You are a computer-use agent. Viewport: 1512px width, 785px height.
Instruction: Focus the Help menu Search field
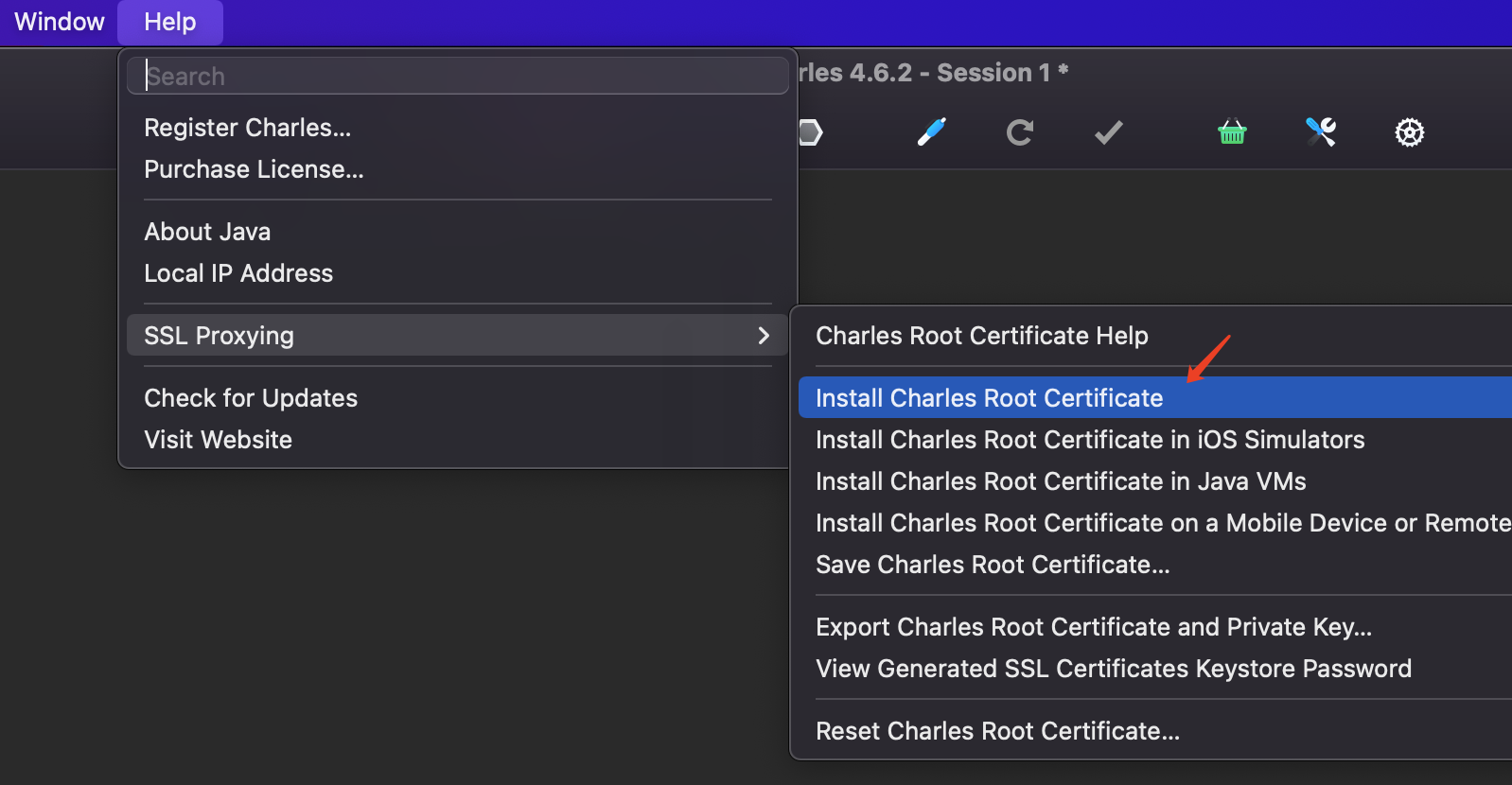pos(458,76)
